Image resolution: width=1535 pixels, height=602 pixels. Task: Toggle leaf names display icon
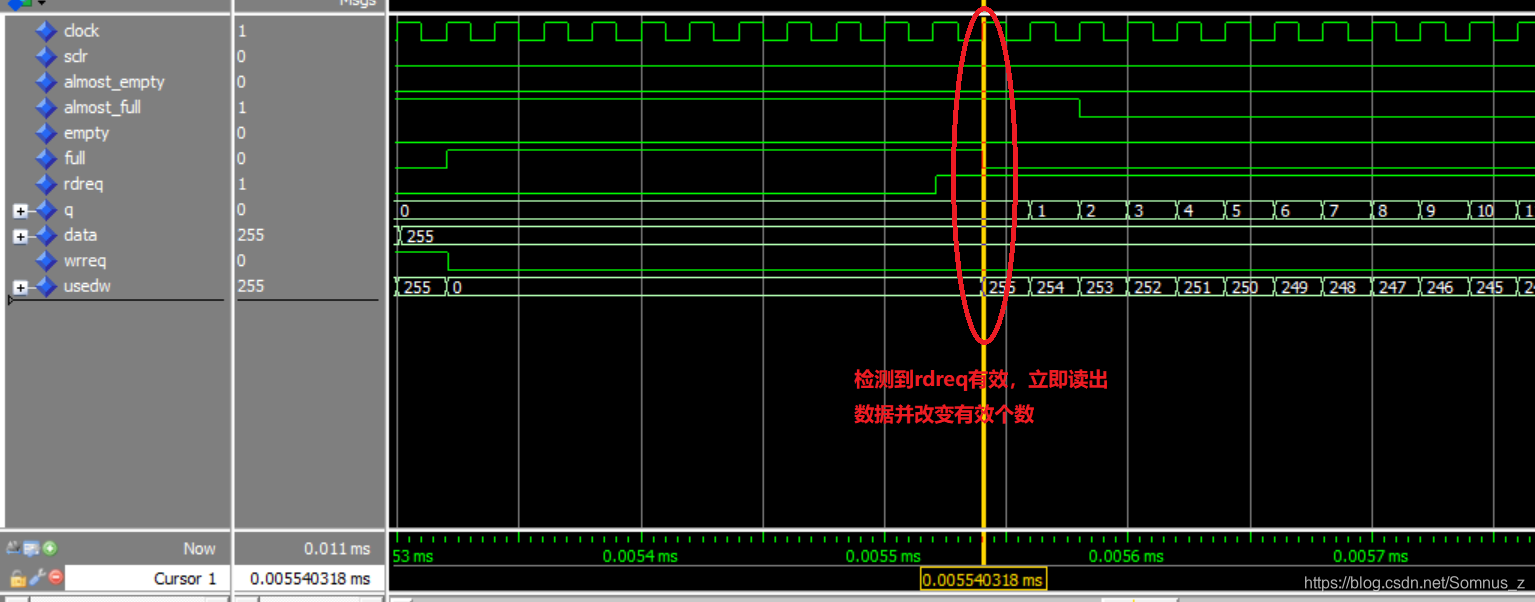coord(13,548)
